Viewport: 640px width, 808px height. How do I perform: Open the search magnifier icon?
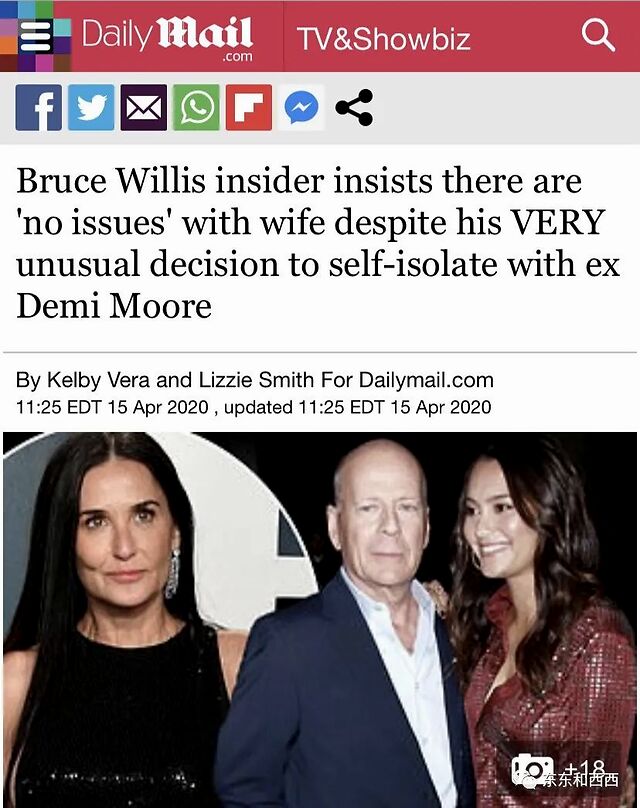pyautogui.click(x=598, y=36)
